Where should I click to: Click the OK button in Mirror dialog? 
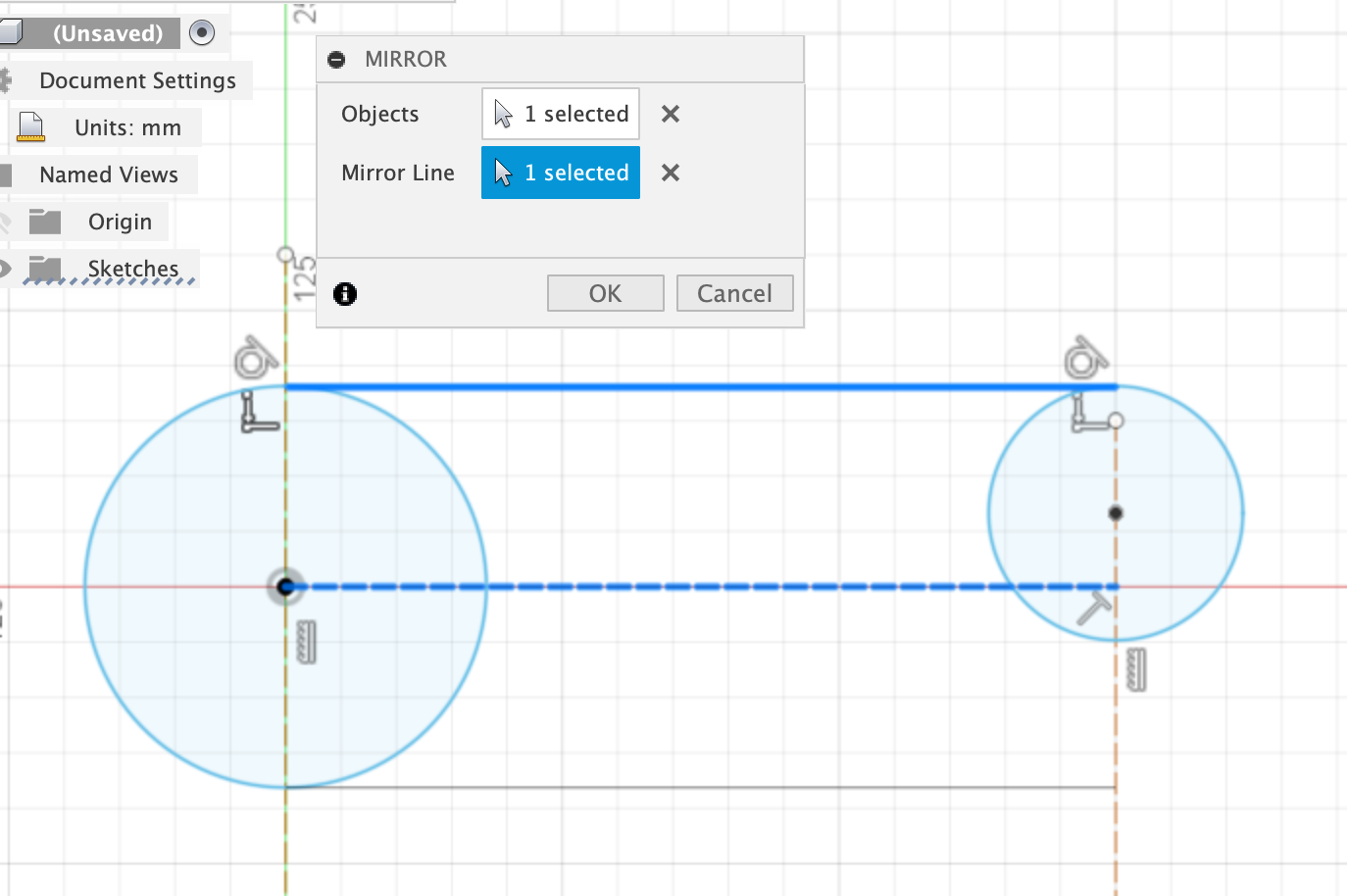605,293
